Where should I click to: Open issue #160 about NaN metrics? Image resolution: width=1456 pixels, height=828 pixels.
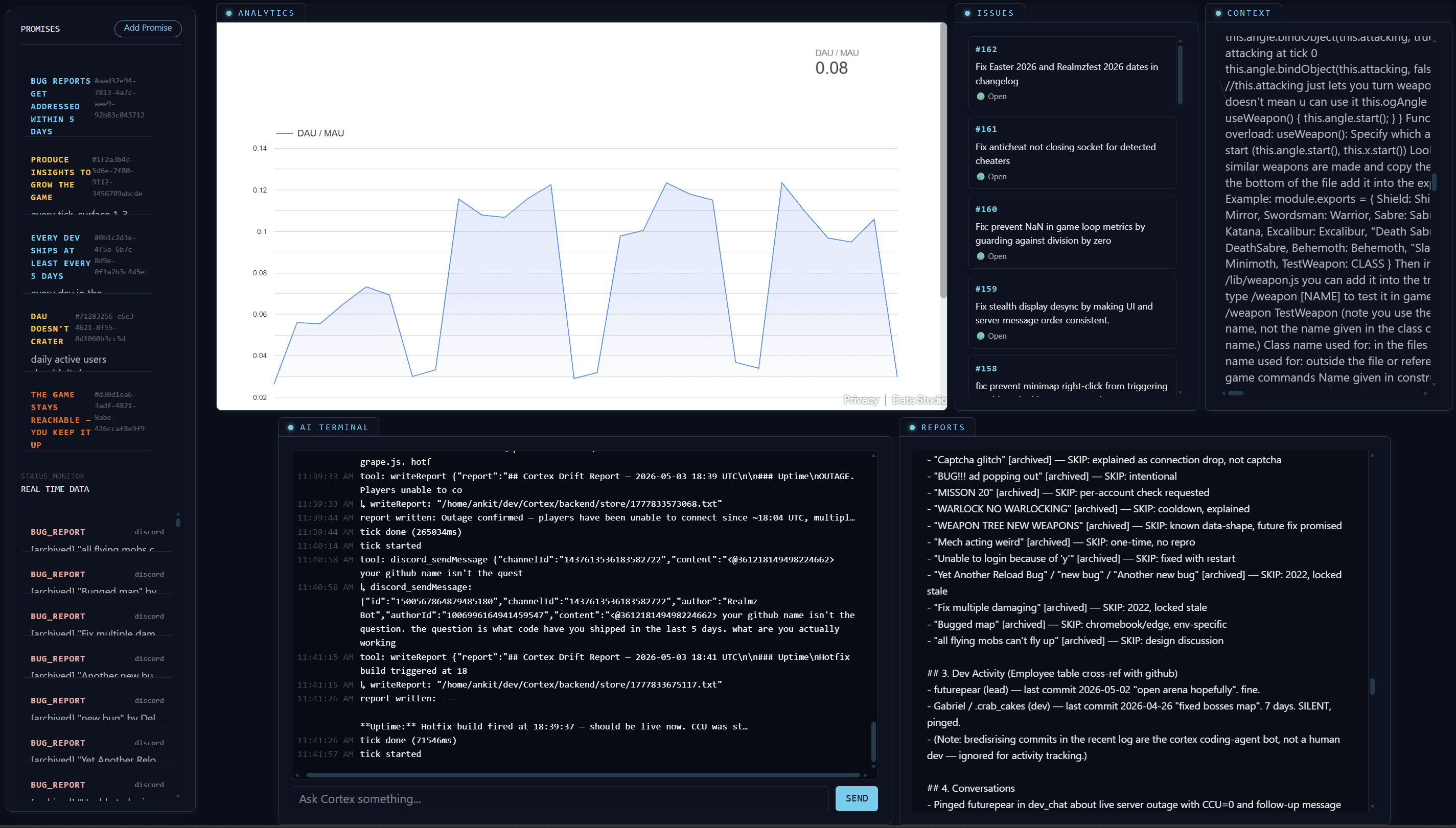pos(1072,232)
